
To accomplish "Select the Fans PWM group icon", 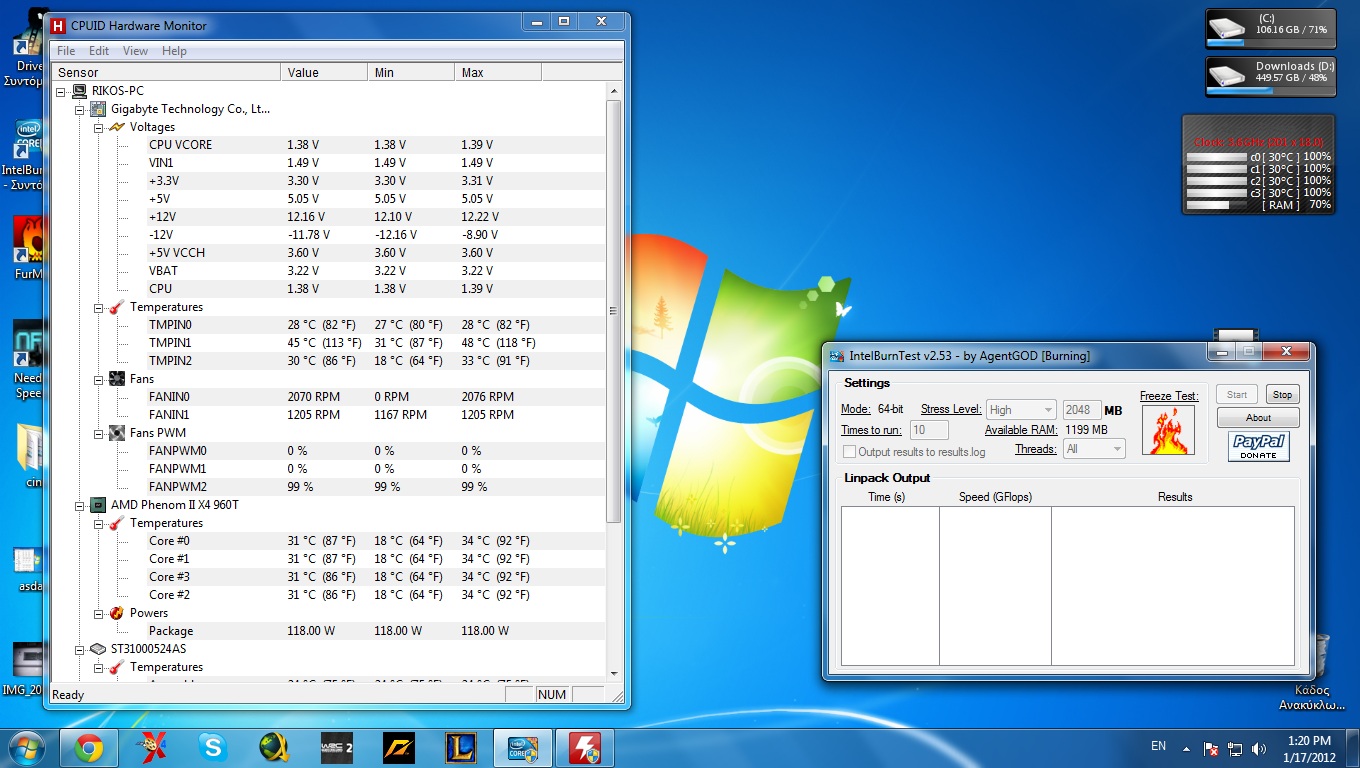I will click(117, 433).
